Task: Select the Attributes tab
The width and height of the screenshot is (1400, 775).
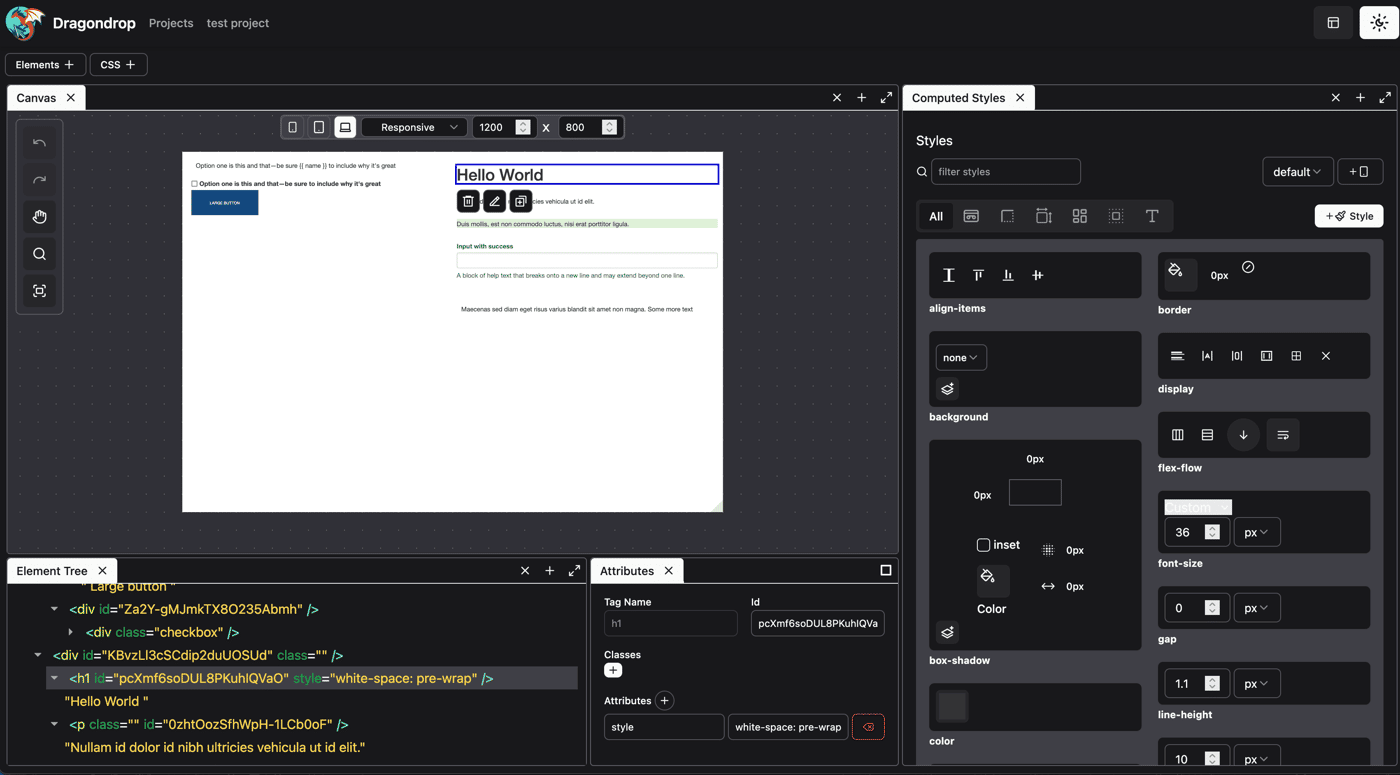Action: point(627,571)
